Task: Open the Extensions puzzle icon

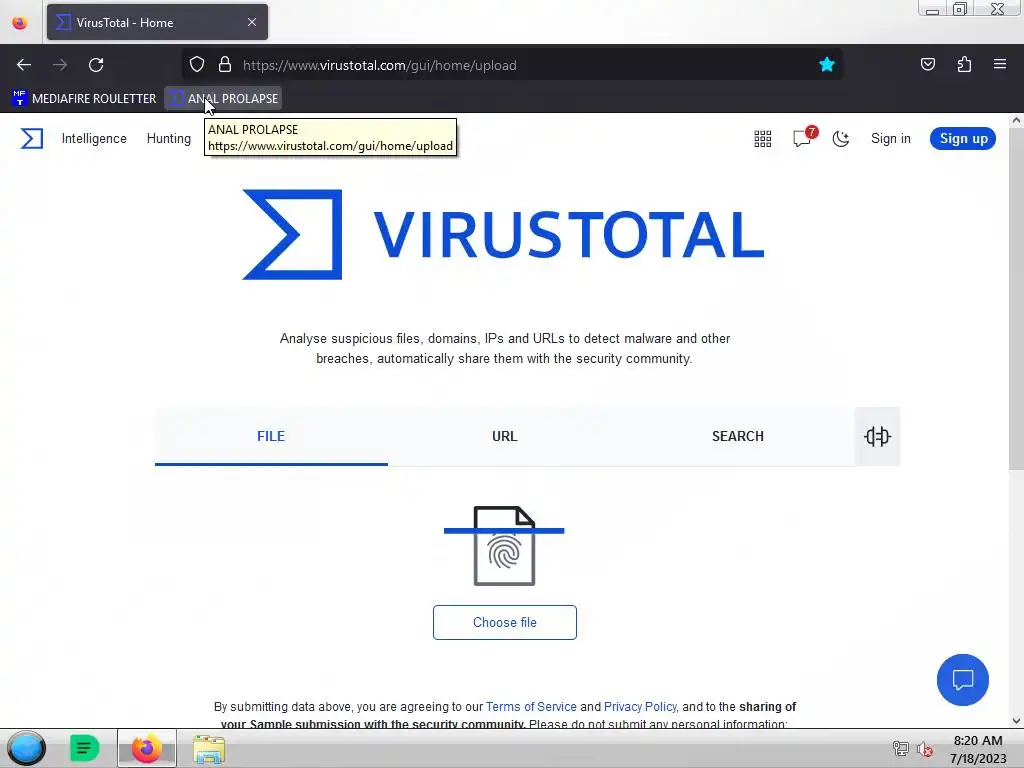Action: 964,64
